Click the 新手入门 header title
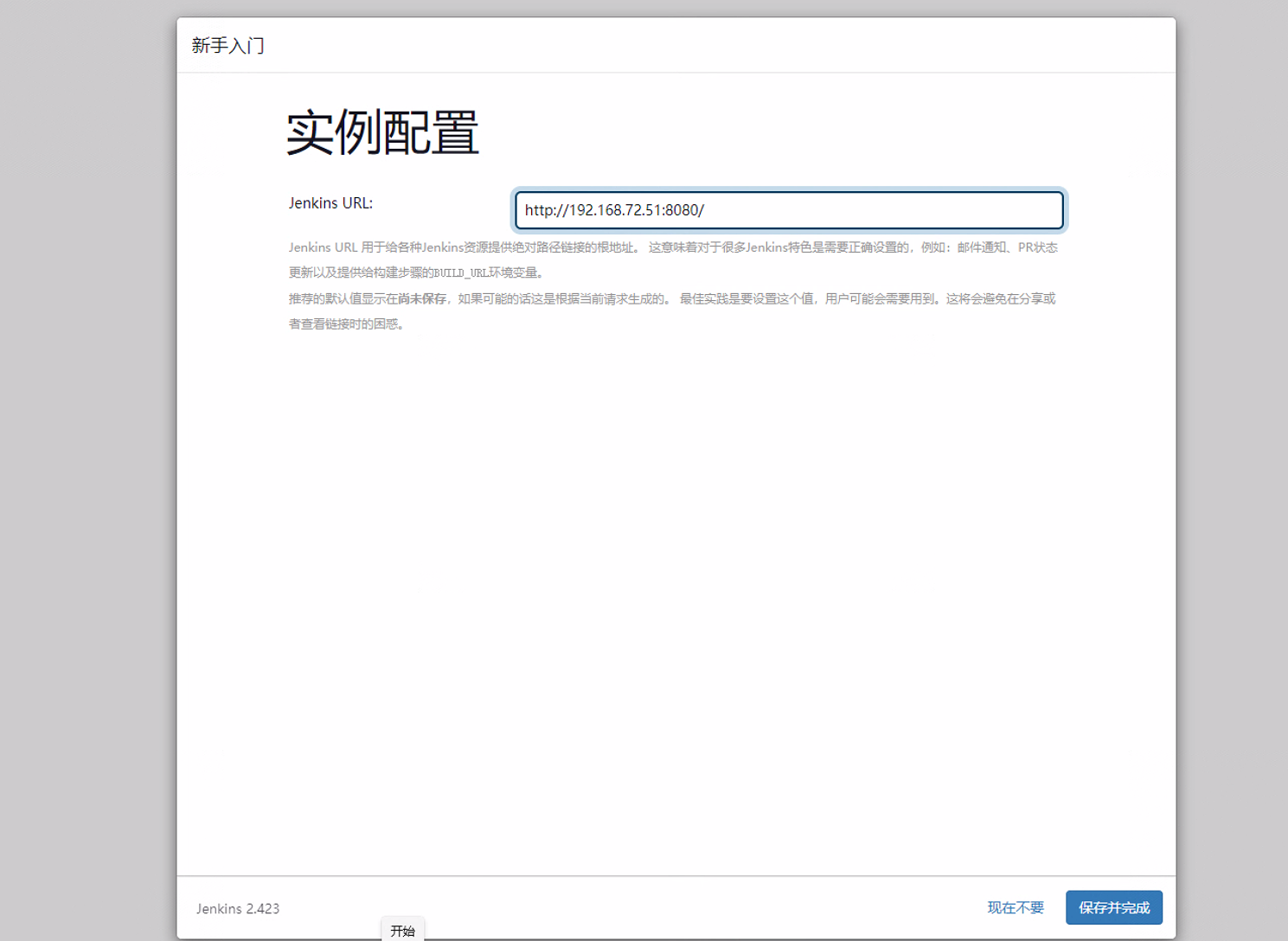 228,46
